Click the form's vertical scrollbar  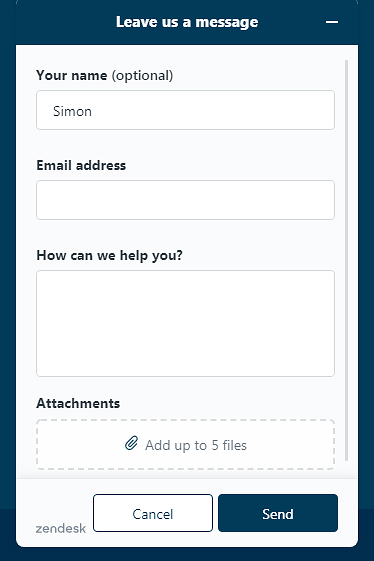(346, 260)
